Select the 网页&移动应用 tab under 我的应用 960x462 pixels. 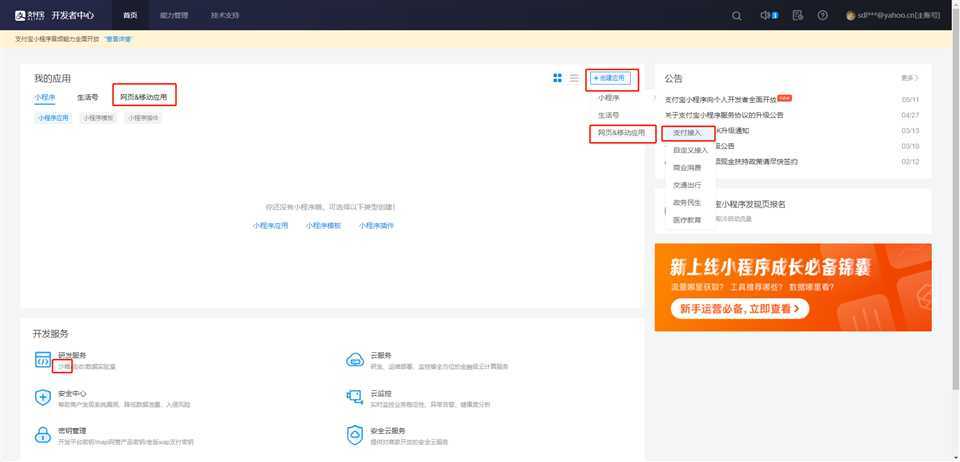143,97
